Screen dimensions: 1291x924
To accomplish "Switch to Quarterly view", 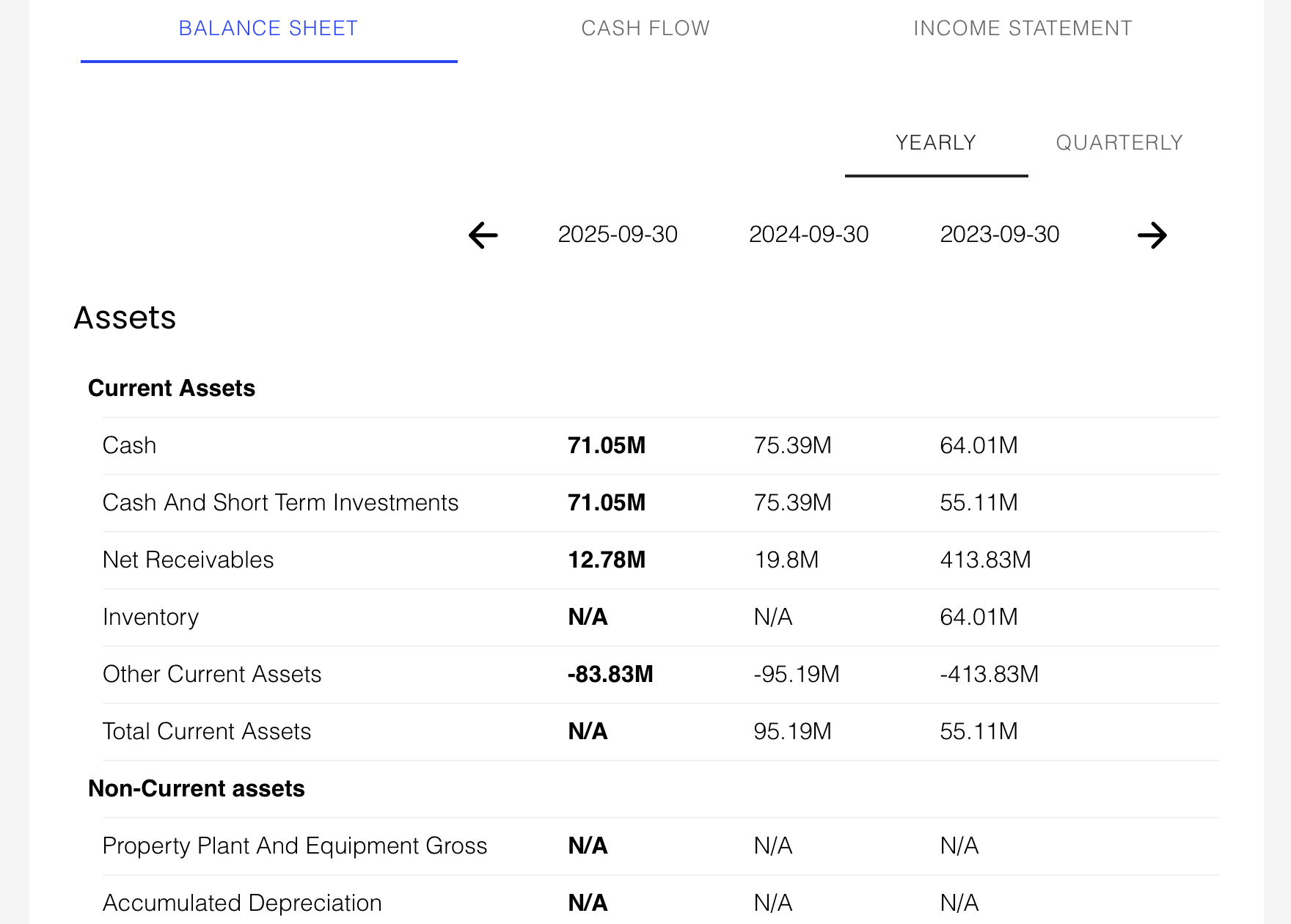I will pos(1118,142).
